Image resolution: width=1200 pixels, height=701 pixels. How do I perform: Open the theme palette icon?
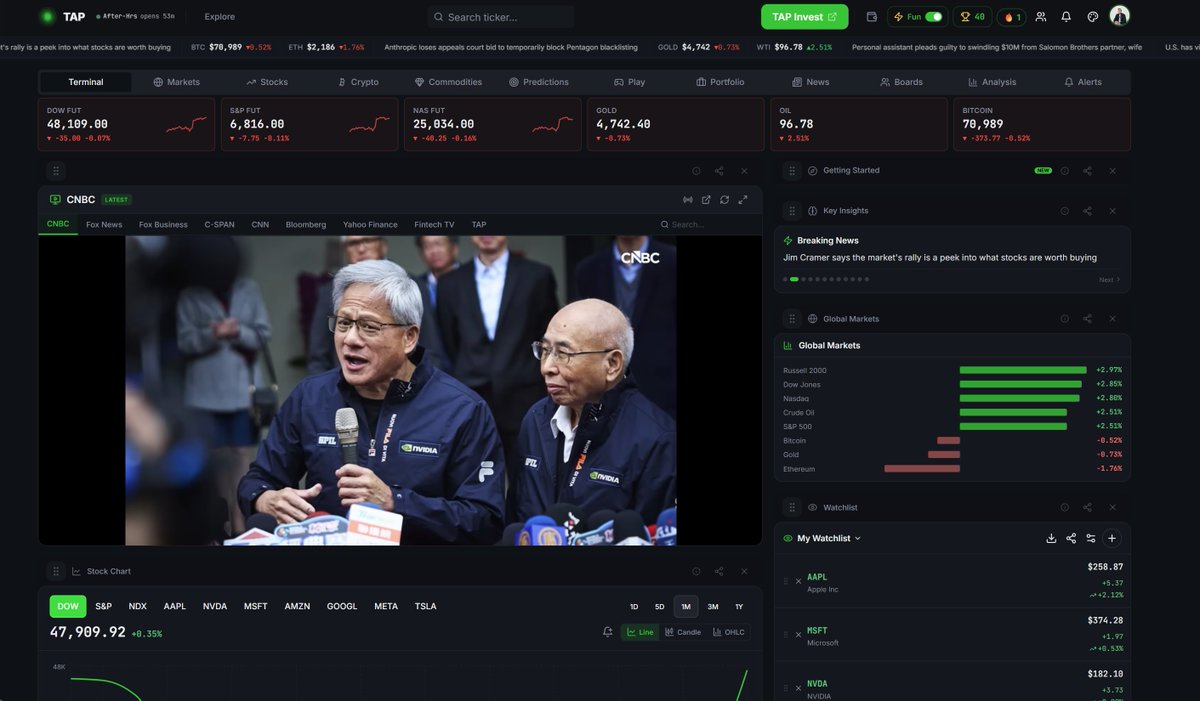point(1093,17)
